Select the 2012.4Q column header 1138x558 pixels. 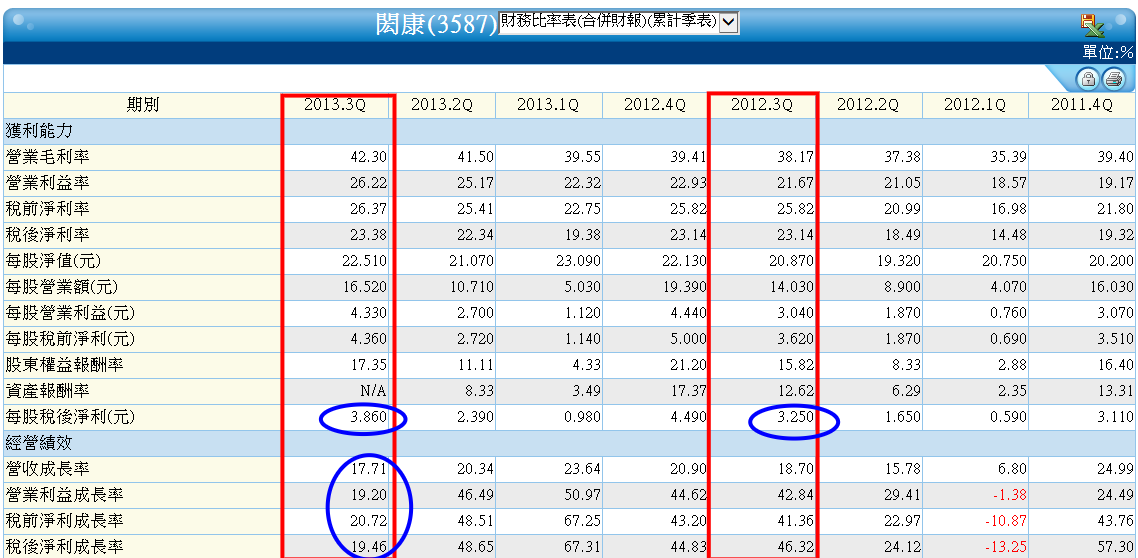coord(655,105)
